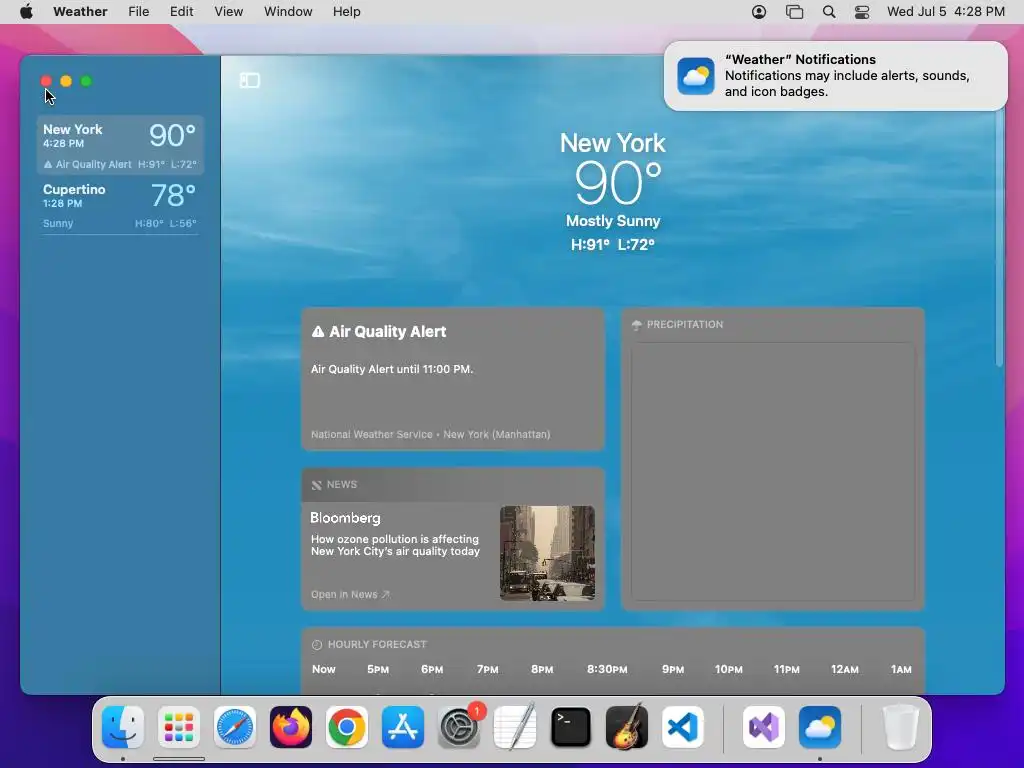Open the Edit menu

(182, 12)
